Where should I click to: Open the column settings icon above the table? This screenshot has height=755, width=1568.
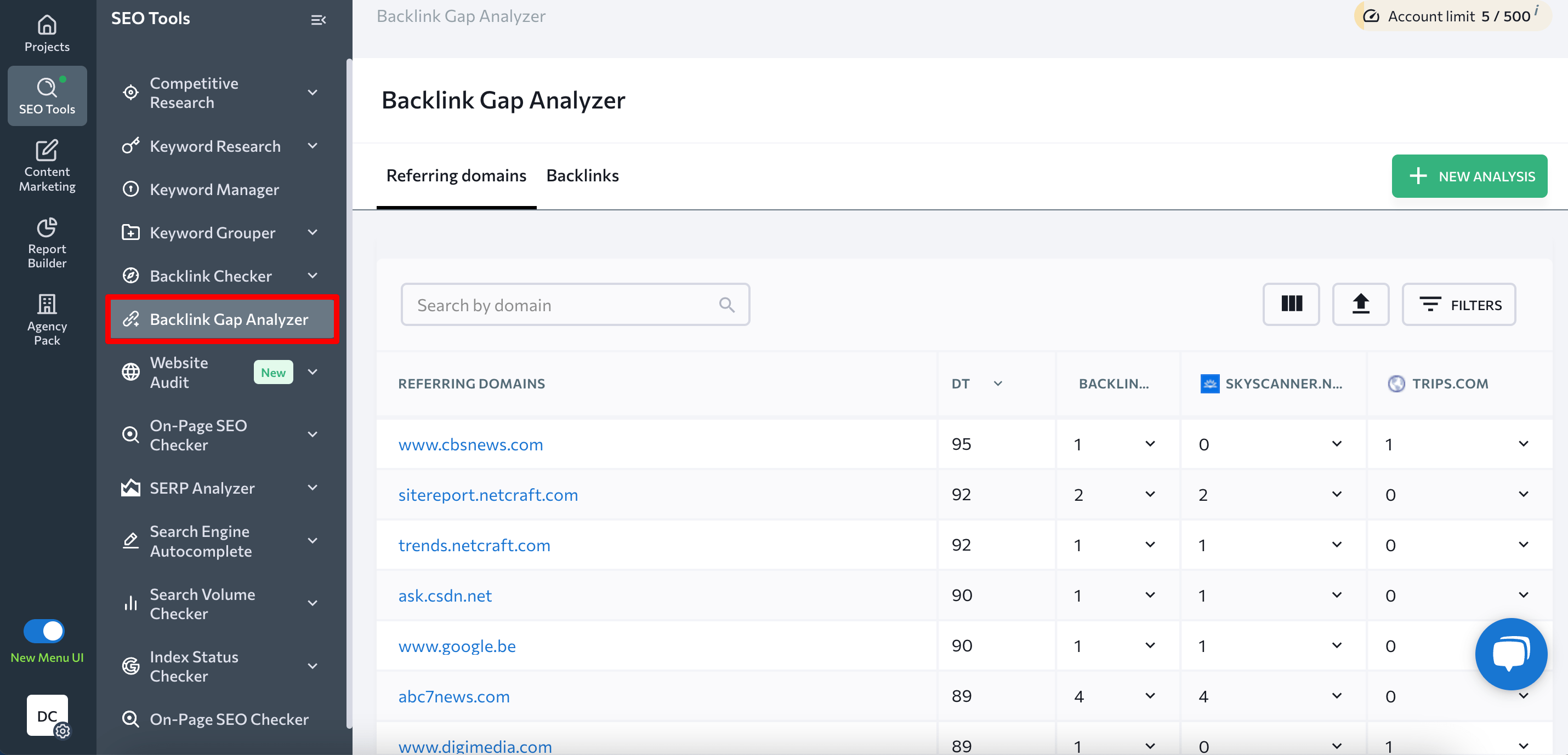1291,304
